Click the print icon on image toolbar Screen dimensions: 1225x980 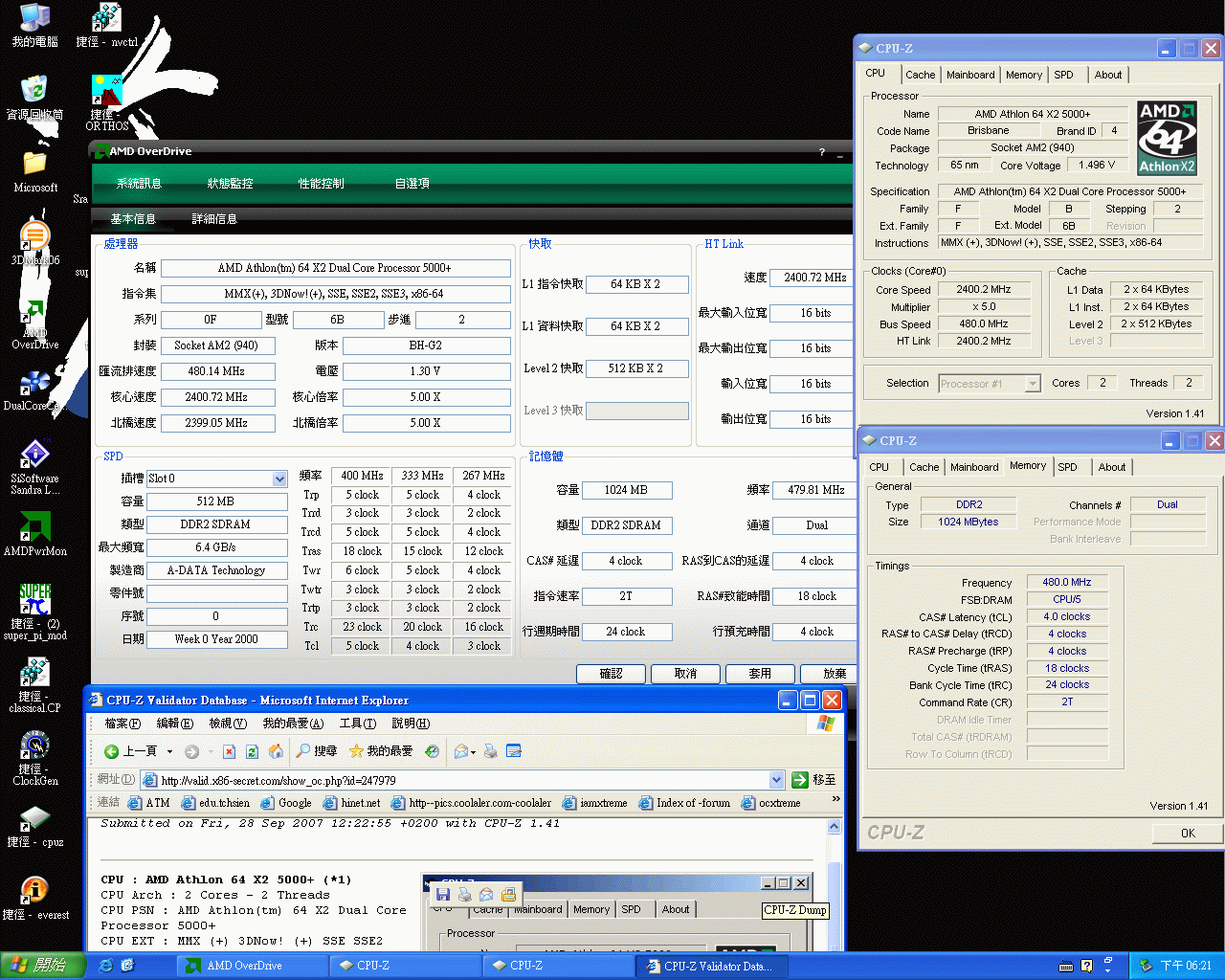pos(464,895)
